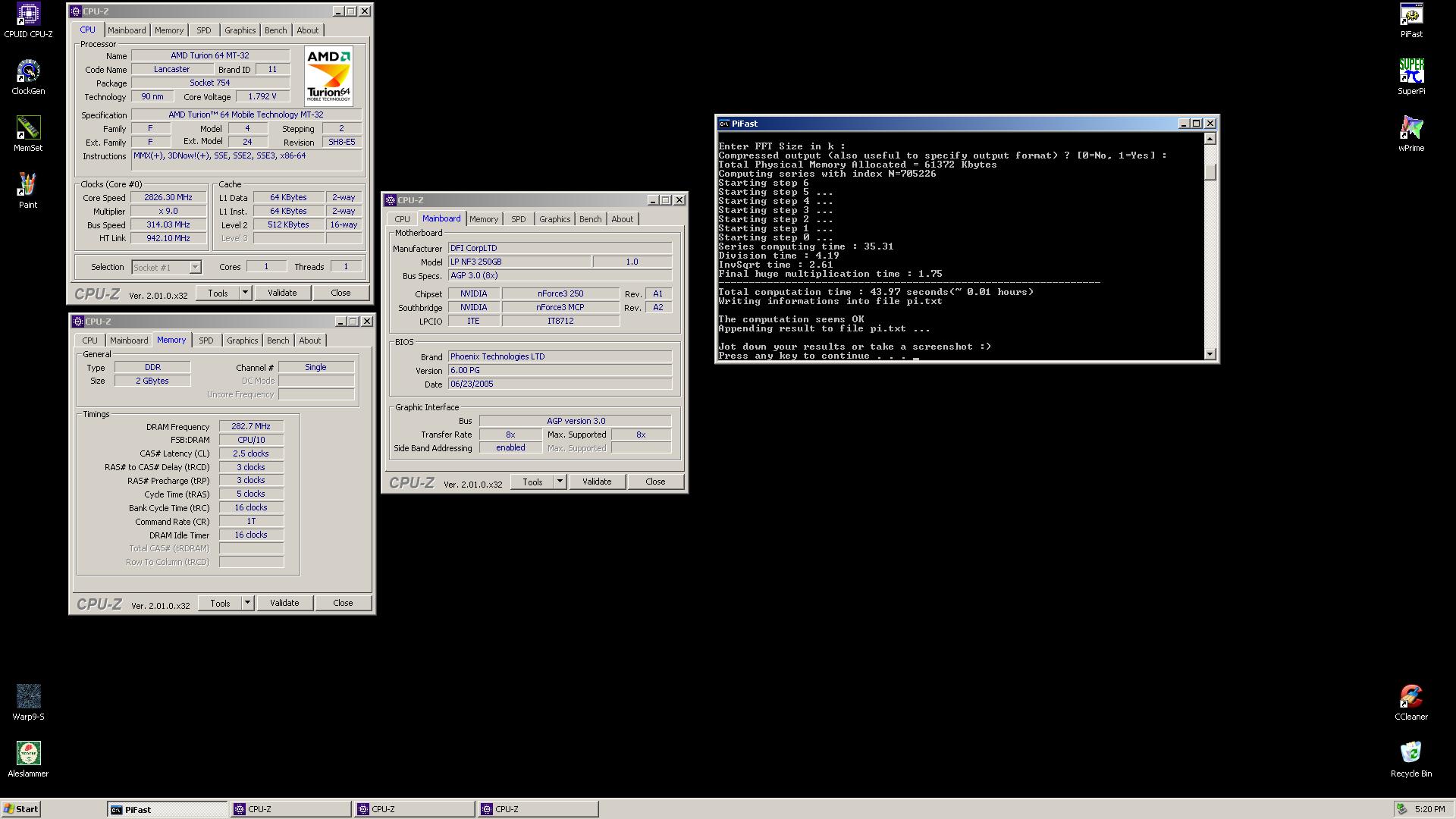Click PiFast scrollbar down arrow
This screenshot has width=1456, height=819.
pyautogui.click(x=1210, y=354)
